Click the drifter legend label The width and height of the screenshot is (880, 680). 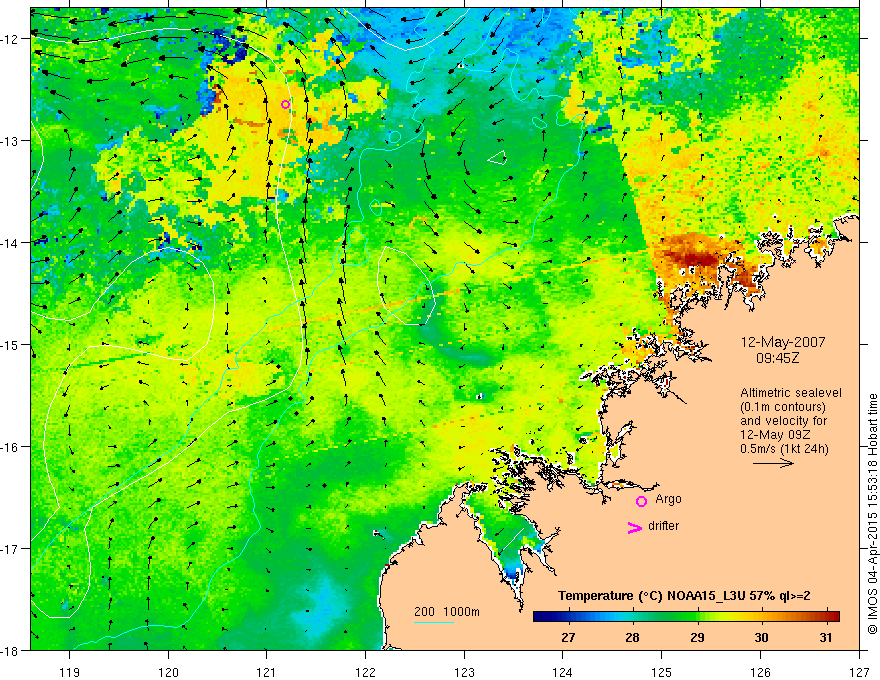[x=663, y=526]
